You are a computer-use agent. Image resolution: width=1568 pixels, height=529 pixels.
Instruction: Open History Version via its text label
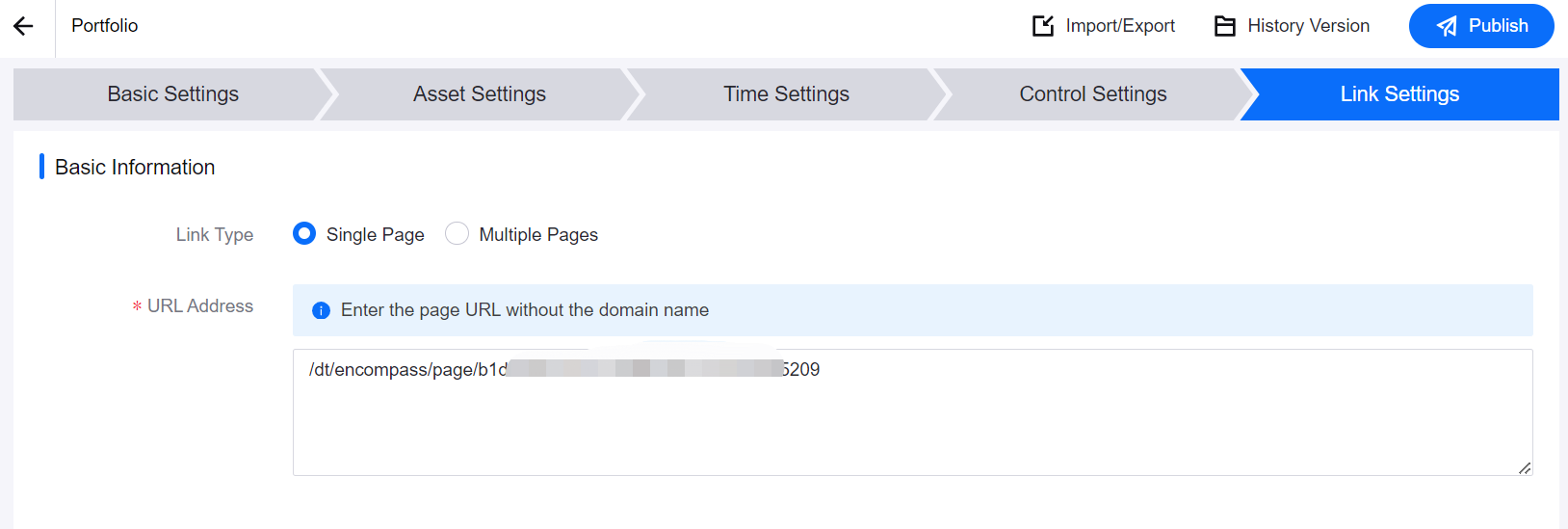[1308, 26]
